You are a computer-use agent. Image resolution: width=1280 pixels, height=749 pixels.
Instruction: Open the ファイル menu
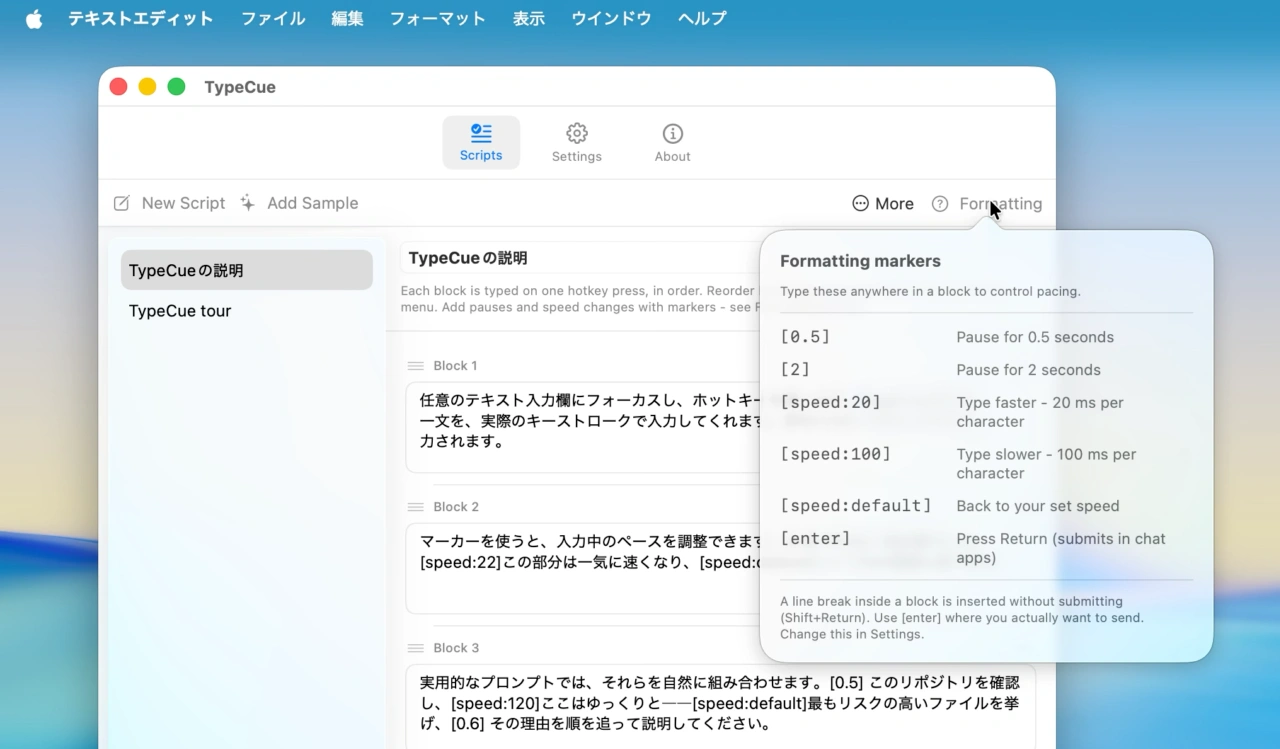pyautogui.click(x=273, y=19)
